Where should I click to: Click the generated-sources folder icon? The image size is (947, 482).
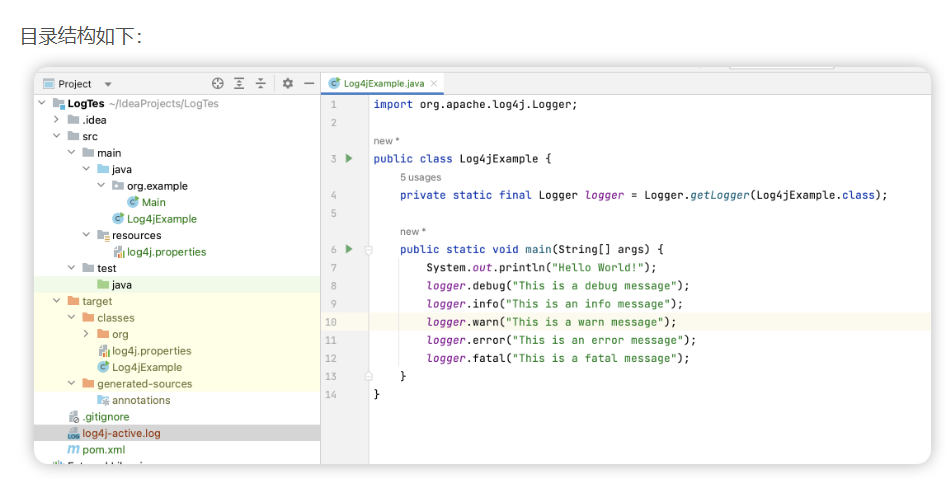tap(88, 383)
